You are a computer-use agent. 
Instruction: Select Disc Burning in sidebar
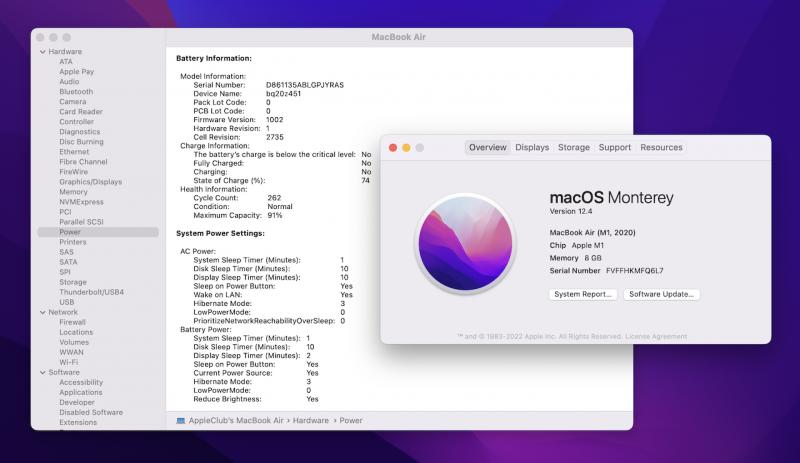[x=81, y=141]
